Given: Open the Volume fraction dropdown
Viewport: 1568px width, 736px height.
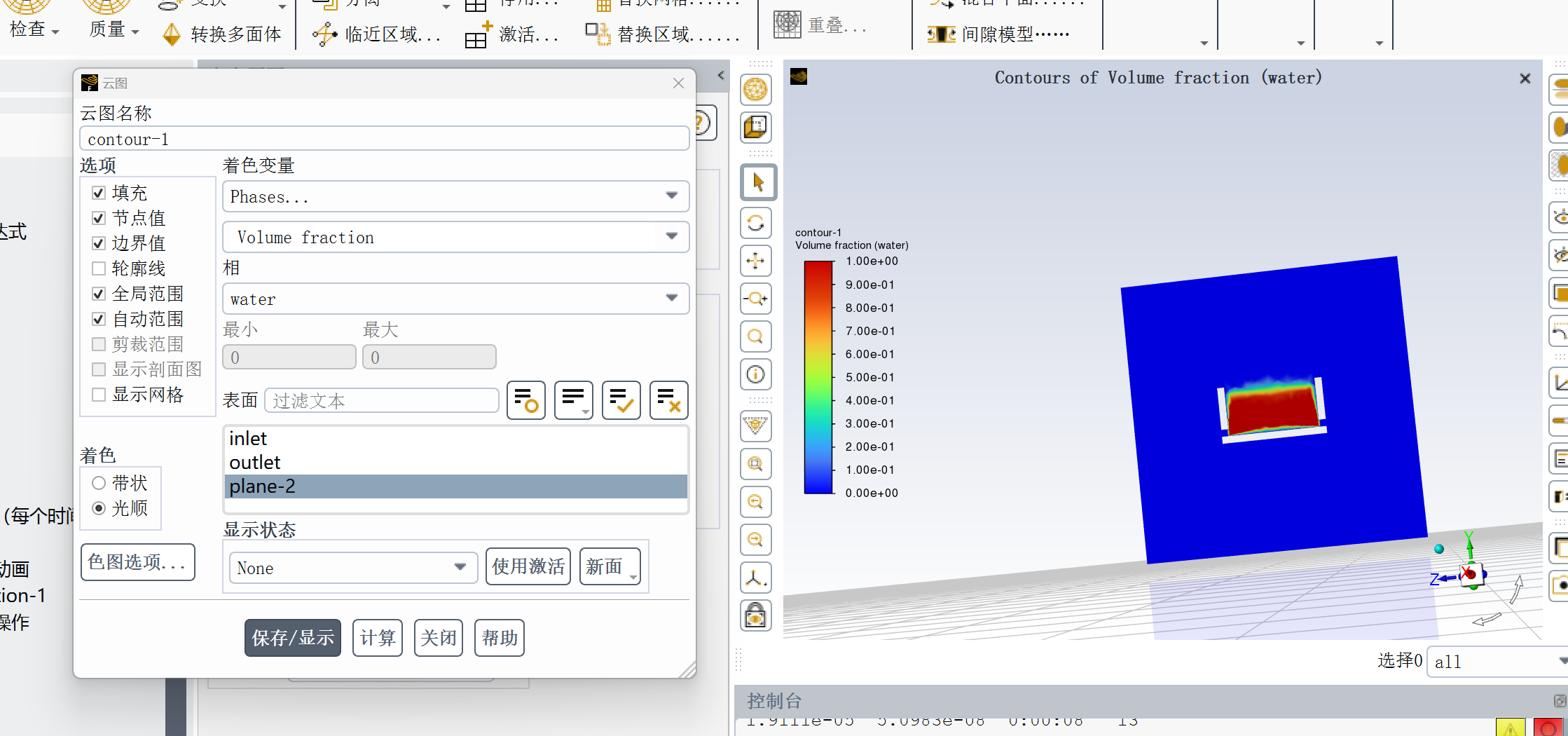Looking at the screenshot, I should pyautogui.click(x=456, y=237).
